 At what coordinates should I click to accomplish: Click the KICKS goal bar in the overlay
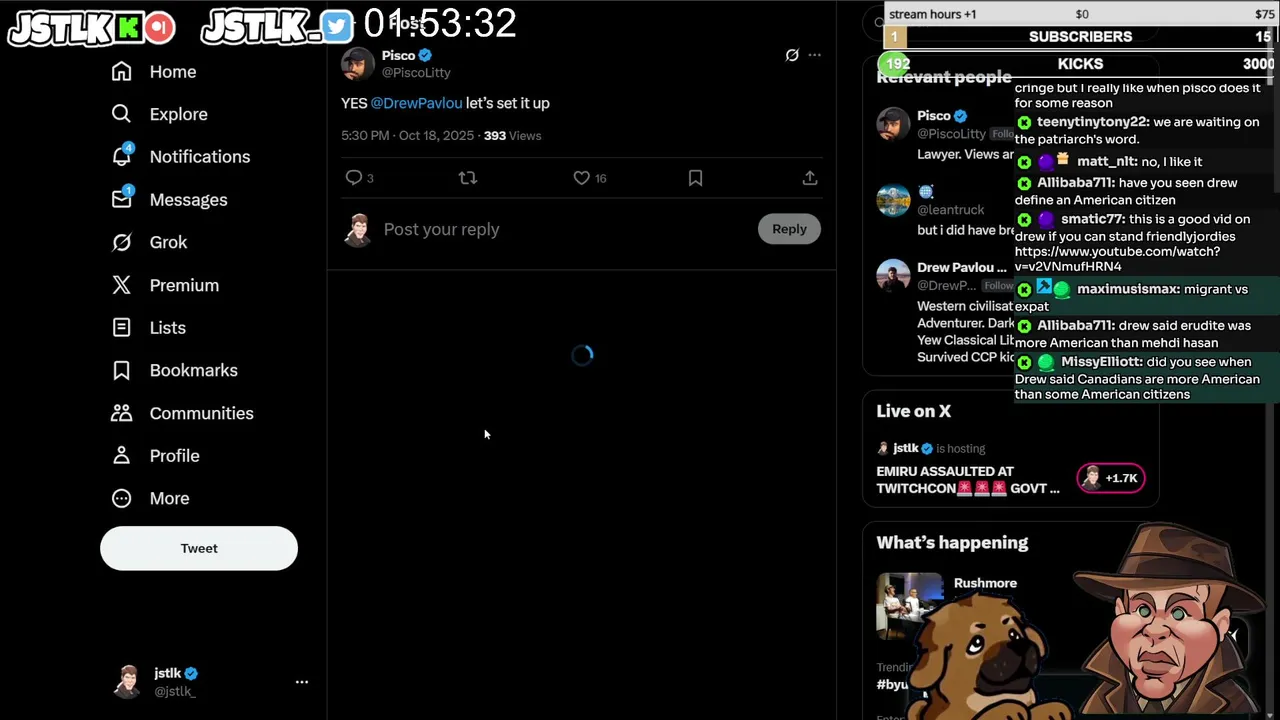coord(1080,64)
